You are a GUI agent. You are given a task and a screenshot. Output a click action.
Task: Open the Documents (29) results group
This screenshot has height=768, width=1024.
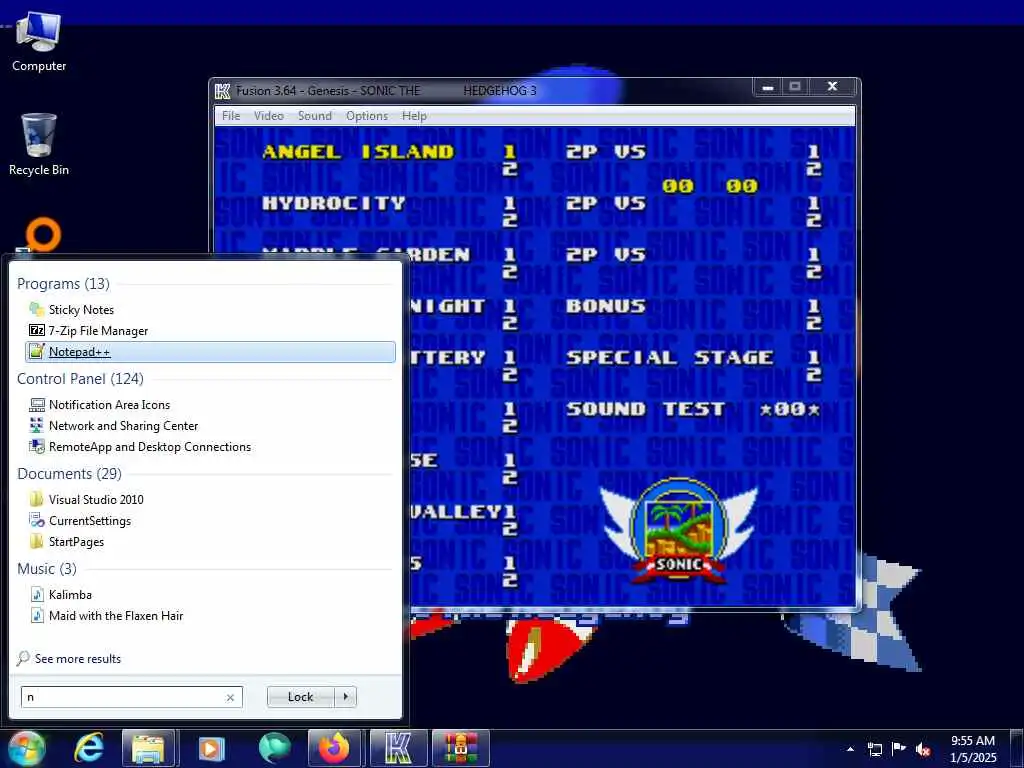point(69,473)
